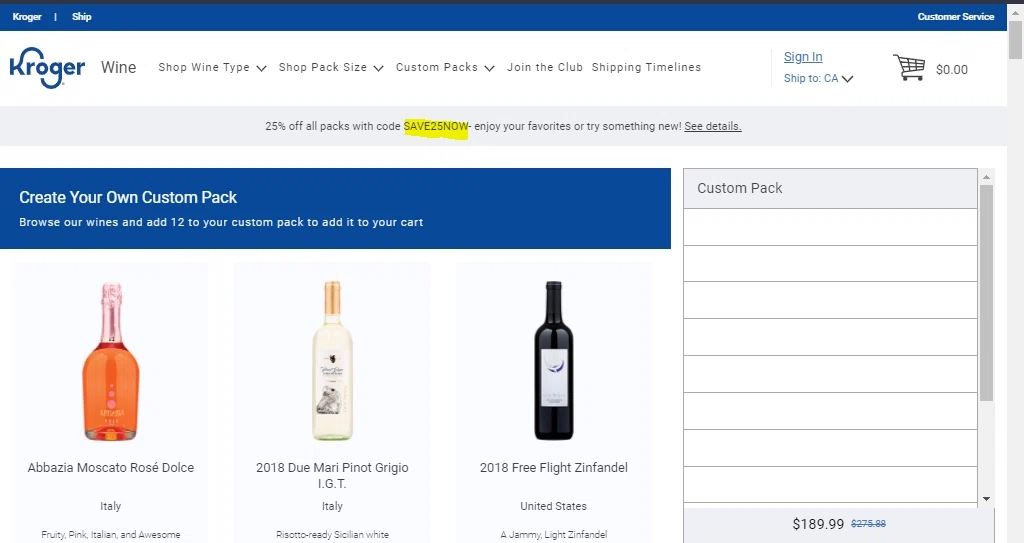Screen dimensions: 1024x543
Task: Select the Due Mari Pinot Grigio bottle image
Action: tap(332, 361)
